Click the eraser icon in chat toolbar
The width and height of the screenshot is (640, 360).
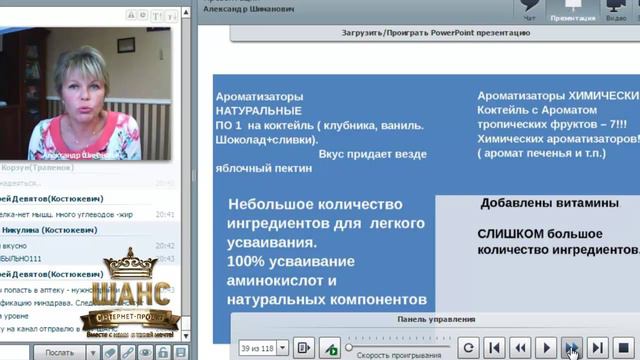coord(110,353)
